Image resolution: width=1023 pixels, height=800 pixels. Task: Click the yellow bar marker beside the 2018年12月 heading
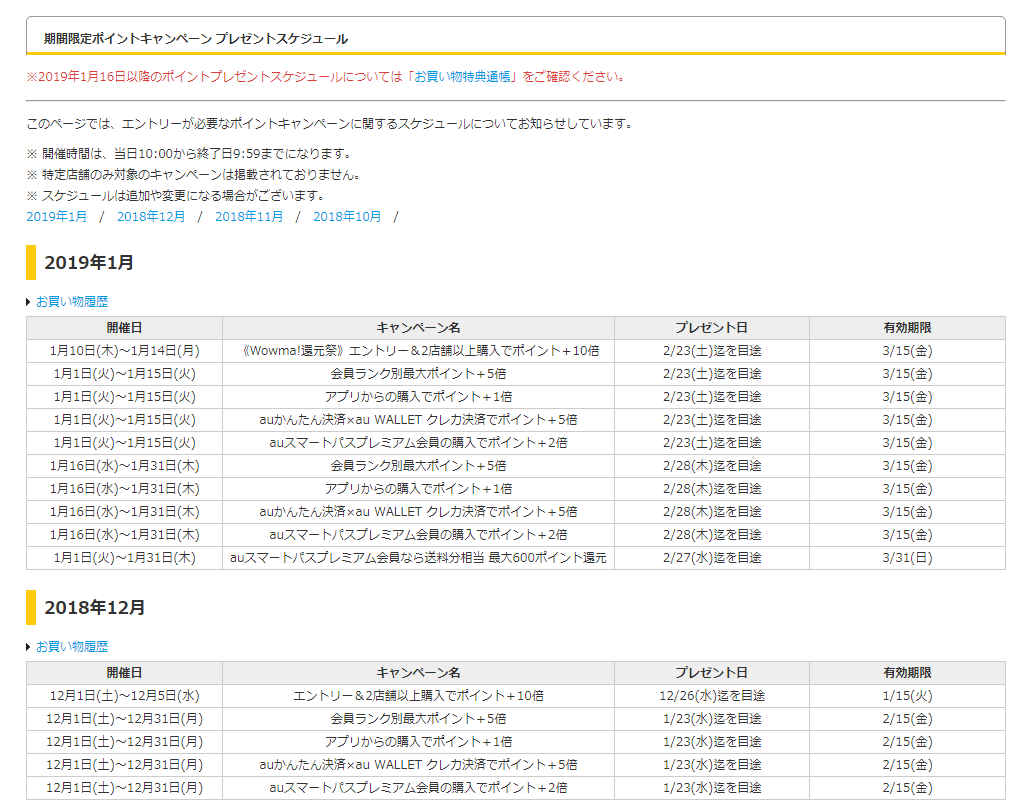click(31, 608)
